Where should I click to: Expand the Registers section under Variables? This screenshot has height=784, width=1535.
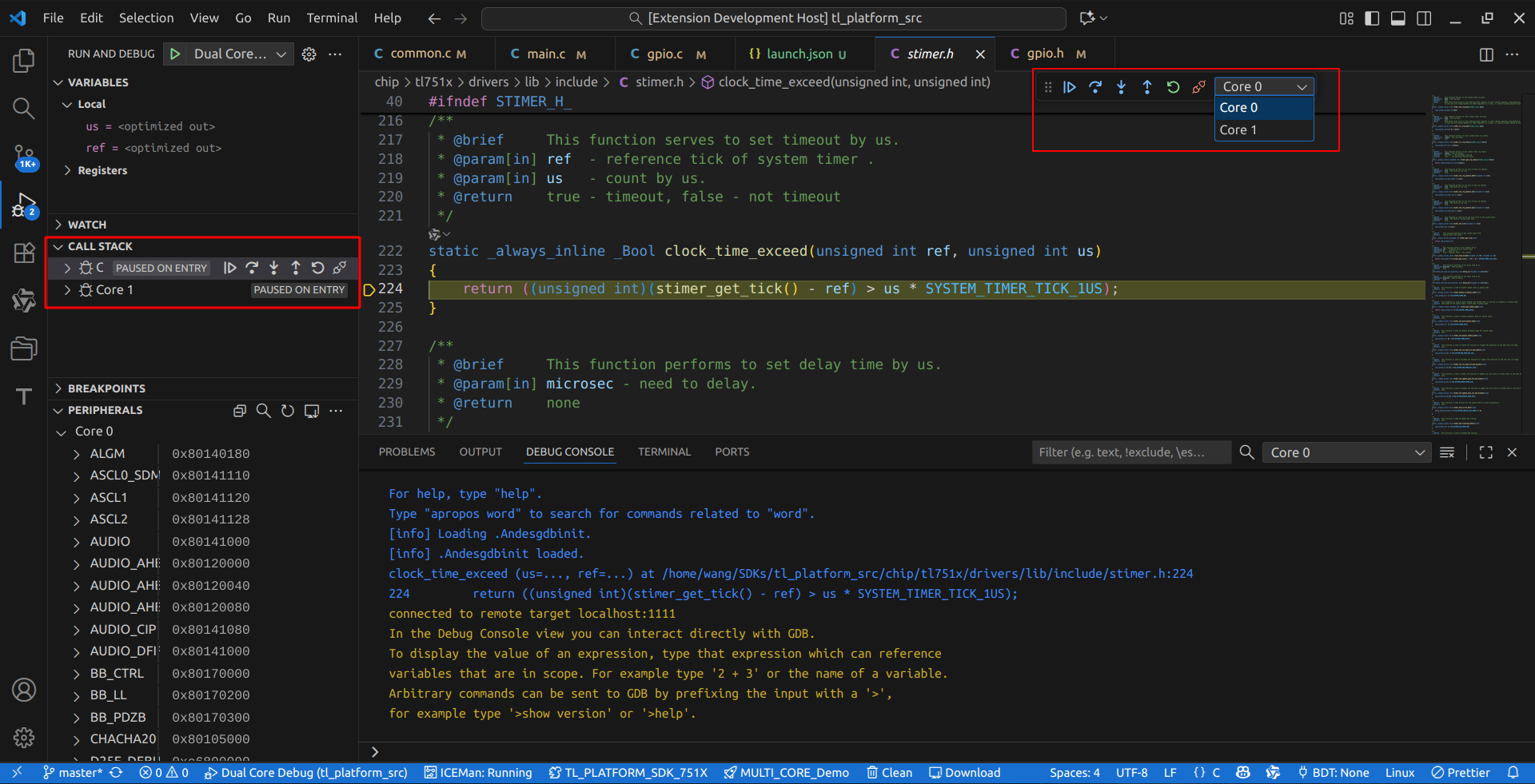click(x=102, y=170)
